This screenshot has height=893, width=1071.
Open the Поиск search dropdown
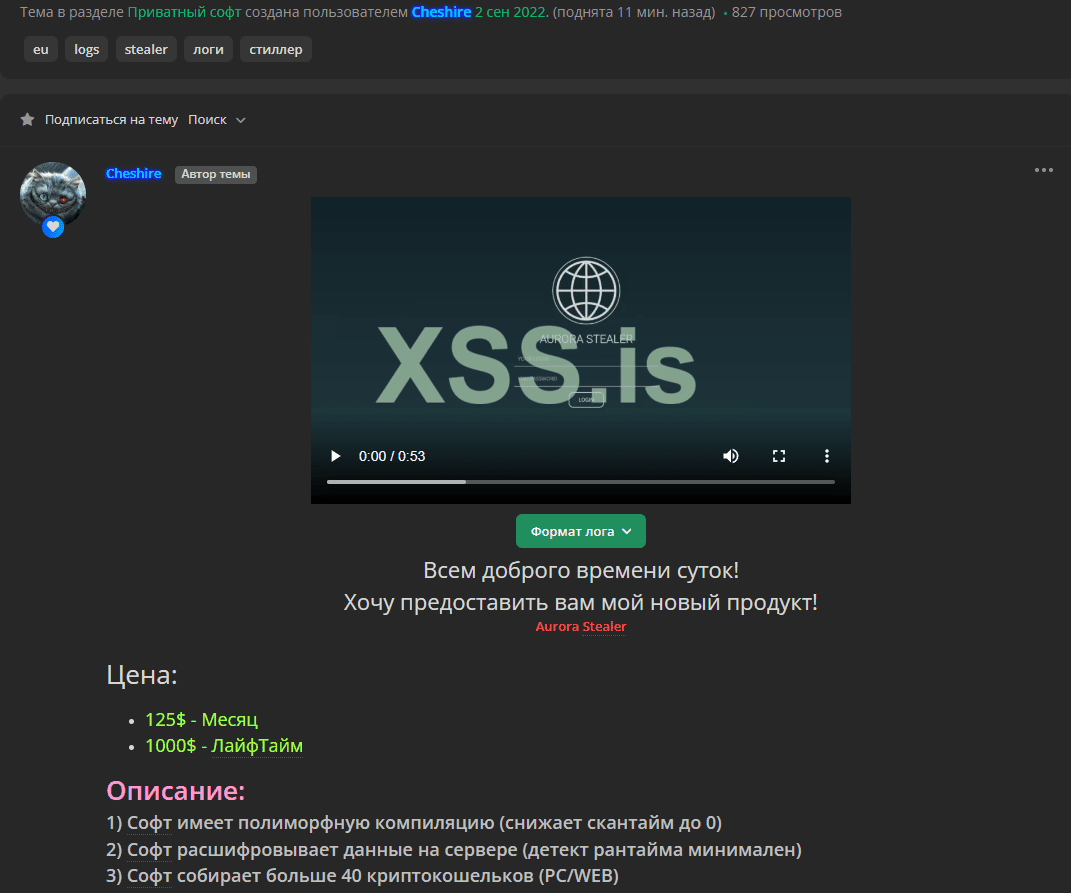(x=205, y=119)
